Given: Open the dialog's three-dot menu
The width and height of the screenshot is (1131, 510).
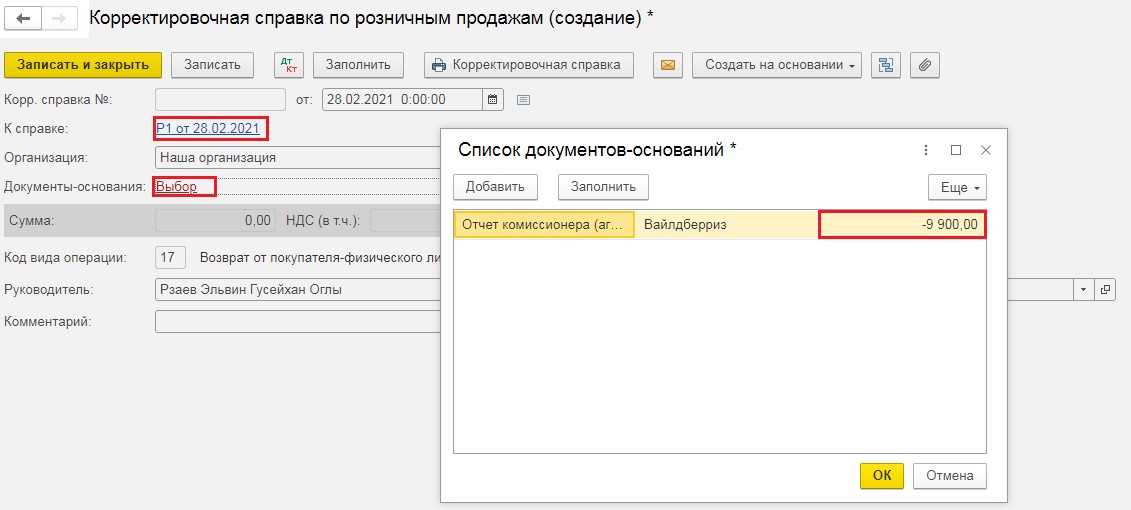Looking at the screenshot, I should click(926, 150).
